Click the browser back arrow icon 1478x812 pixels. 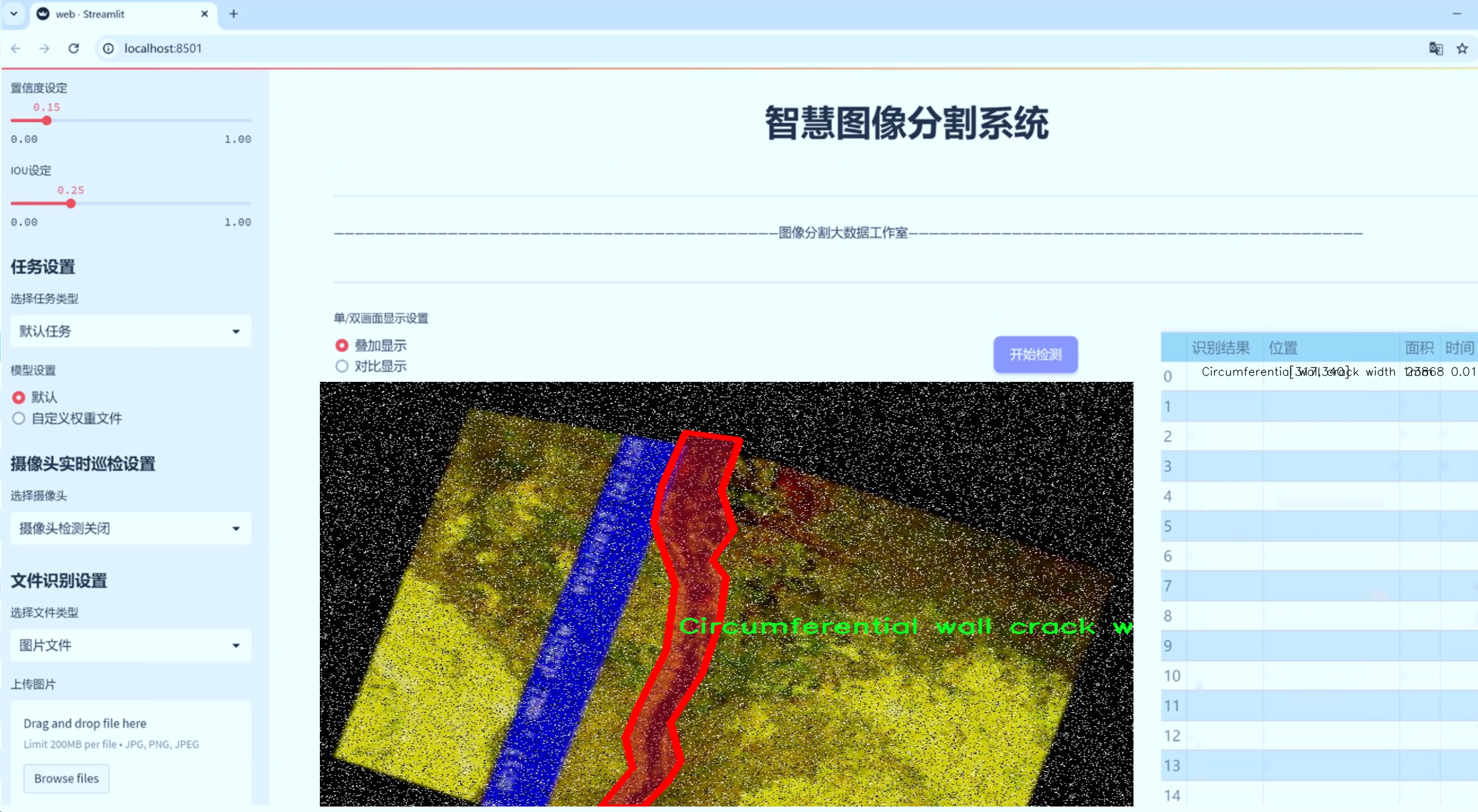tap(16, 49)
